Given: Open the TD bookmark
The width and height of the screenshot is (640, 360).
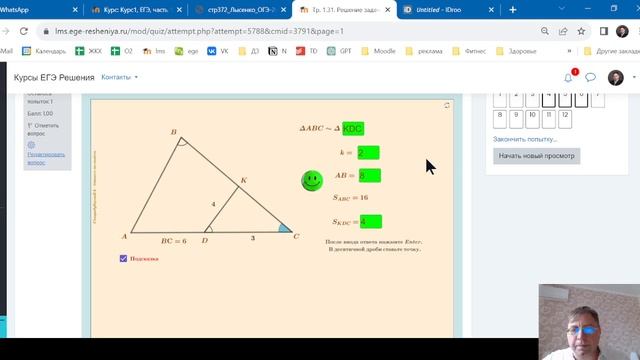Looking at the screenshot, I should click(307, 51).
